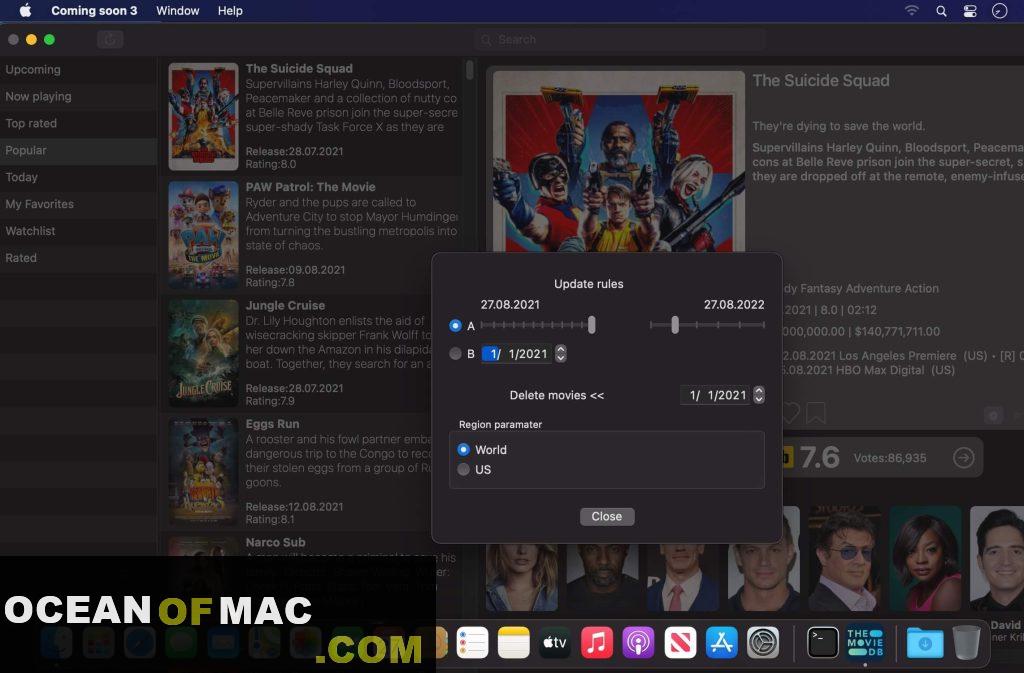
Task: Click the Delete movies date stepper arrows
Action: point(758,395)
